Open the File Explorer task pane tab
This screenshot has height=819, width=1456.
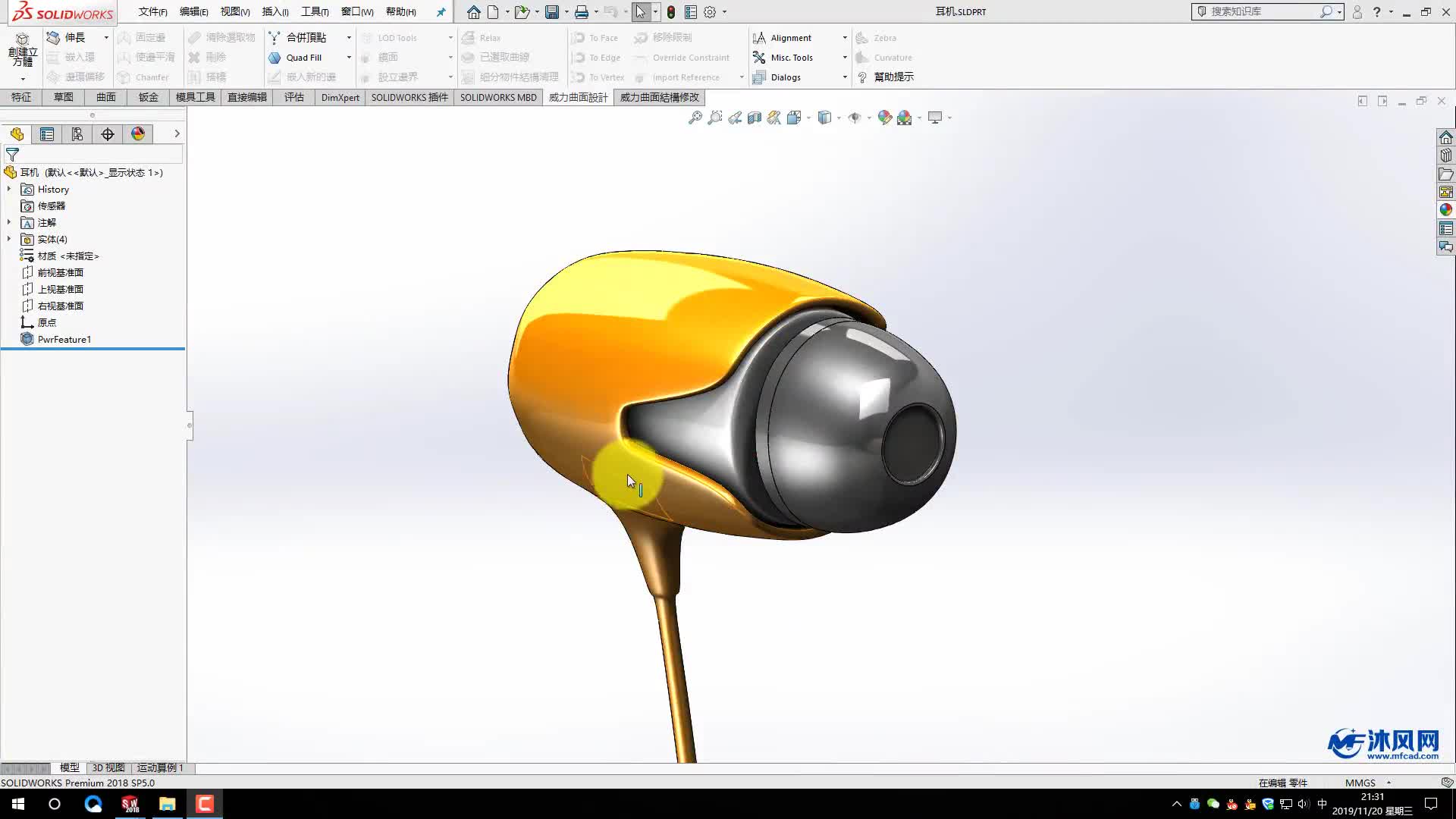point(1446,174)
